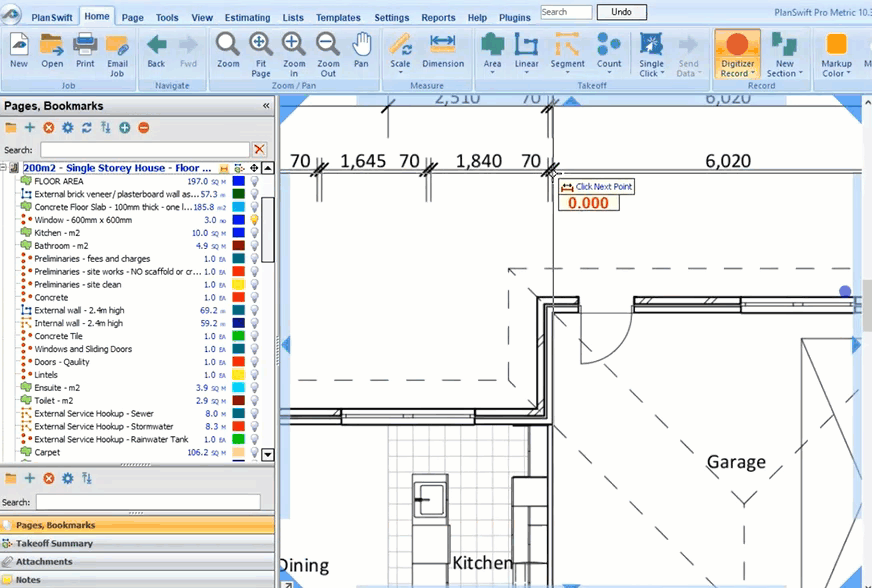Viewport: 872px width, 588px height.
Task: Open the Single Click dropdown arrow
Action: (662, 73)
